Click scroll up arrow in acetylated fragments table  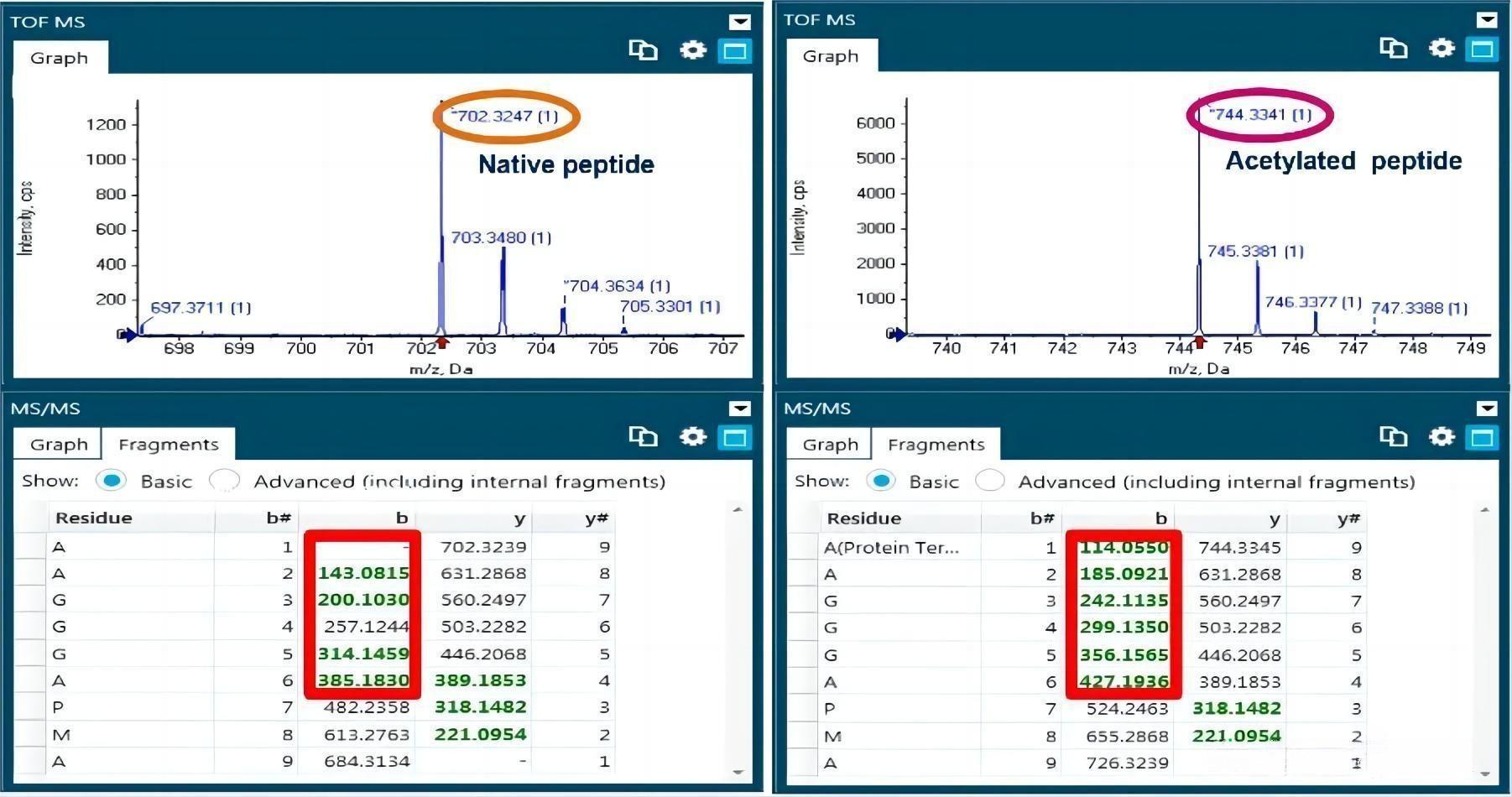click(1485, 509)
